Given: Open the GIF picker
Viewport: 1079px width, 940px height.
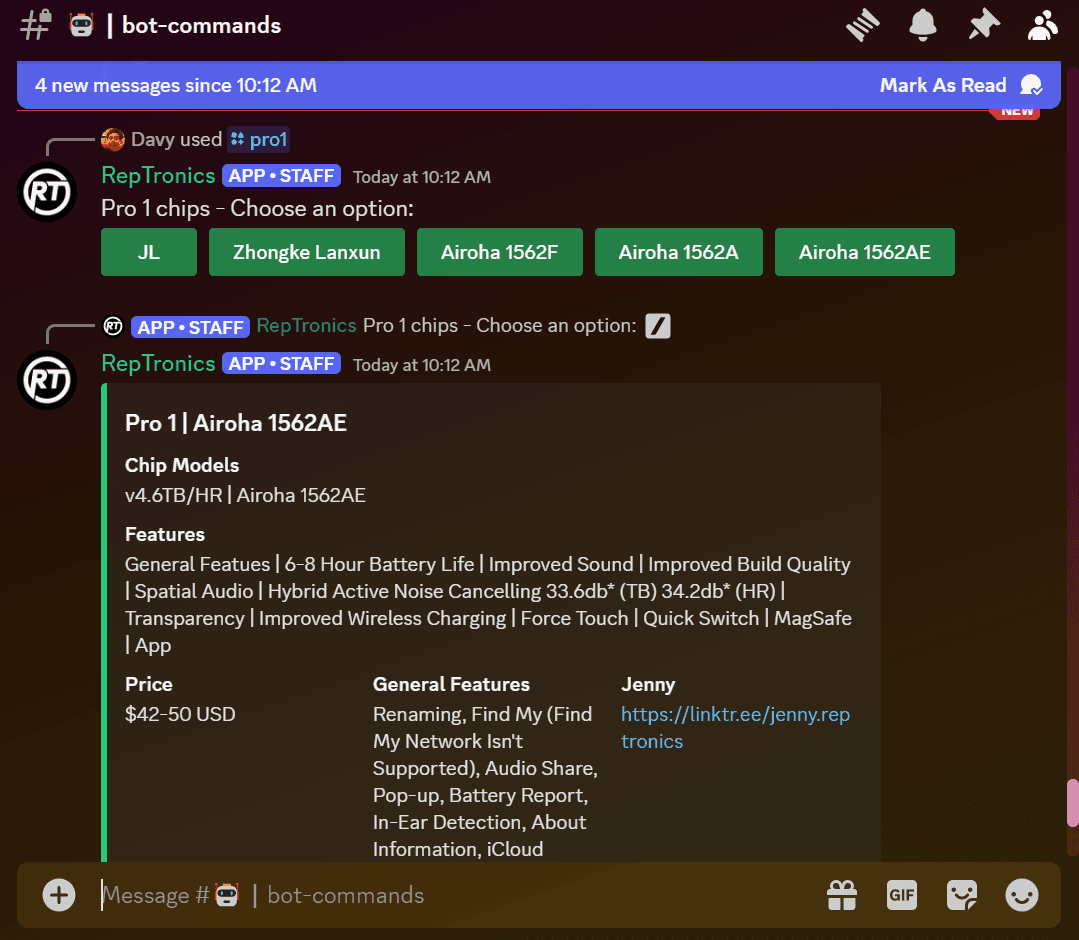Looking at the screenshot, I should click(x=901, y=895).
